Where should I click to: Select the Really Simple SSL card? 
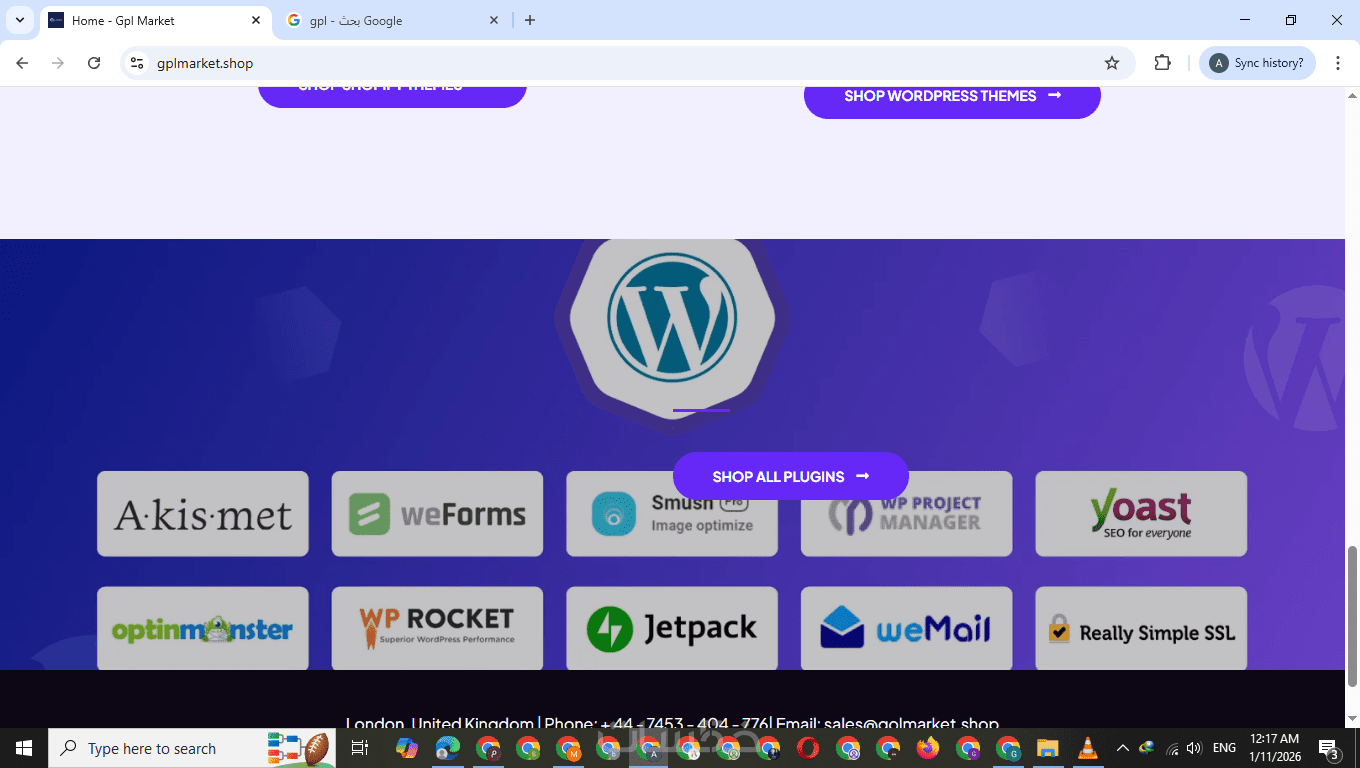pyautogui.click(x=1141, y=628)
